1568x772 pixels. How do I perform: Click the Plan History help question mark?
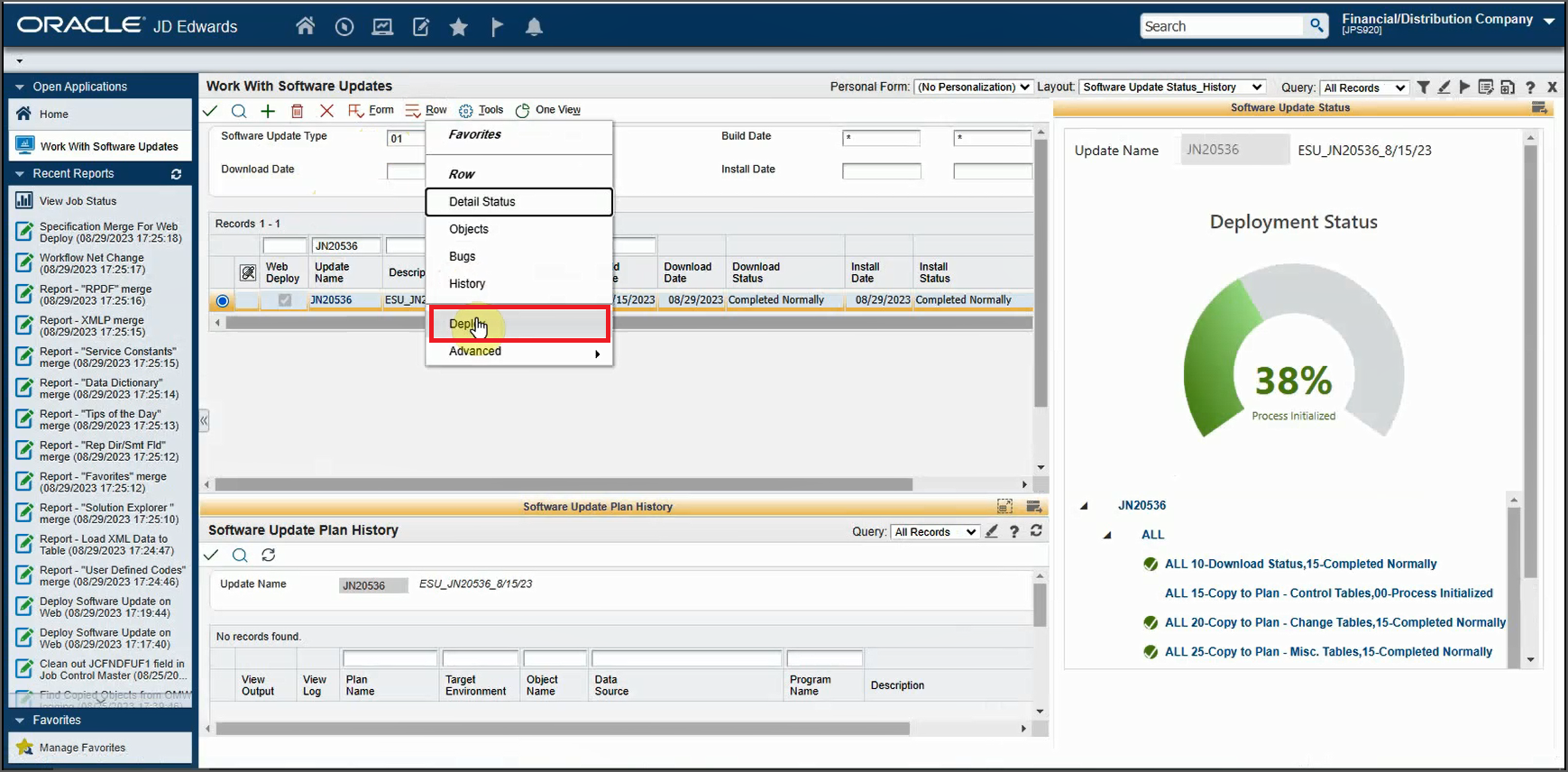click(x=1014, y=531)
